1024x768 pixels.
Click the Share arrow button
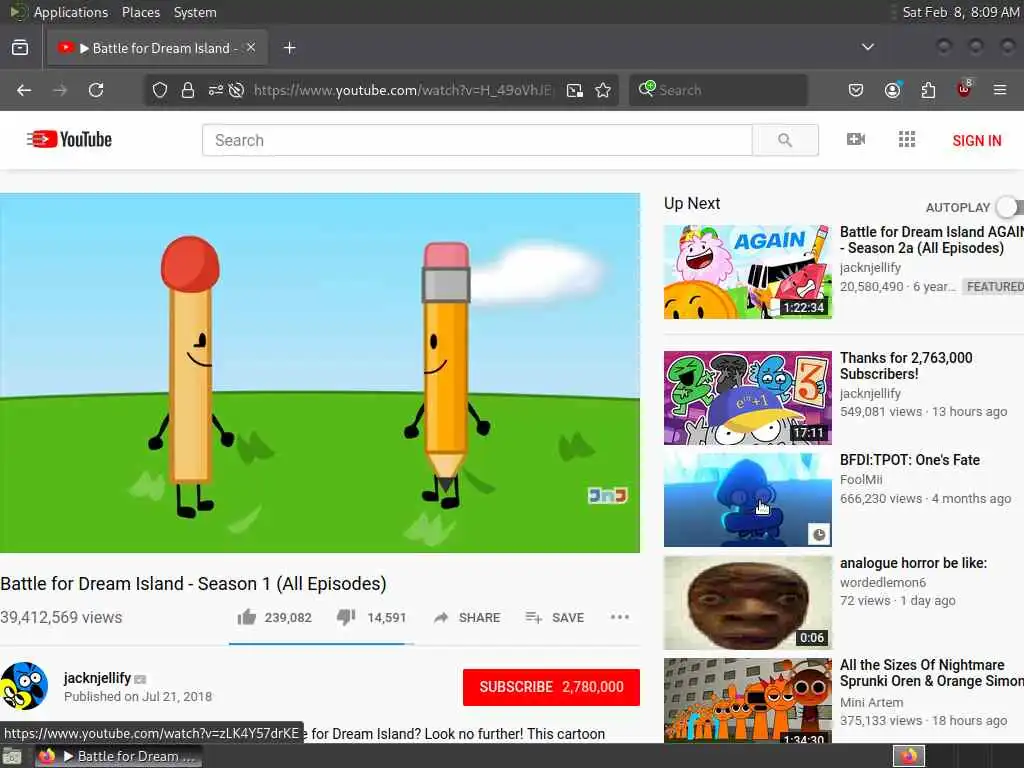pos(467,618)
